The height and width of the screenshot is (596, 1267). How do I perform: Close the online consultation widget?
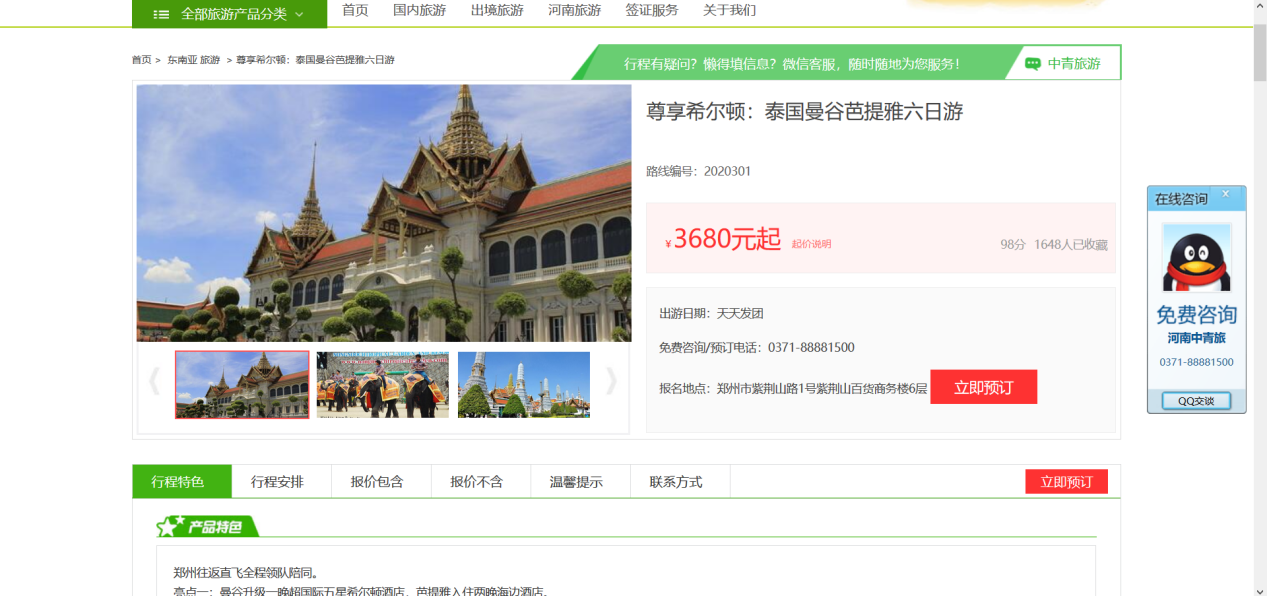[1225, 195]
